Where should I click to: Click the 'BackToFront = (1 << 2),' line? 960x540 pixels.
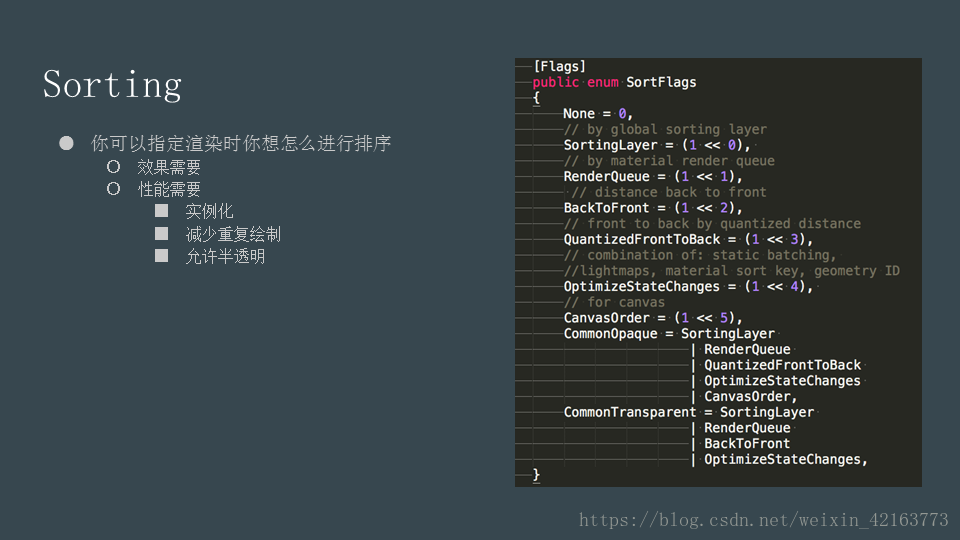click(x=653, y=208)
